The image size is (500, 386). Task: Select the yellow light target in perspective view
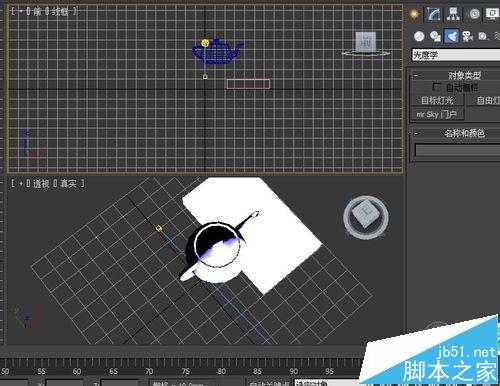tap(159, 228)
